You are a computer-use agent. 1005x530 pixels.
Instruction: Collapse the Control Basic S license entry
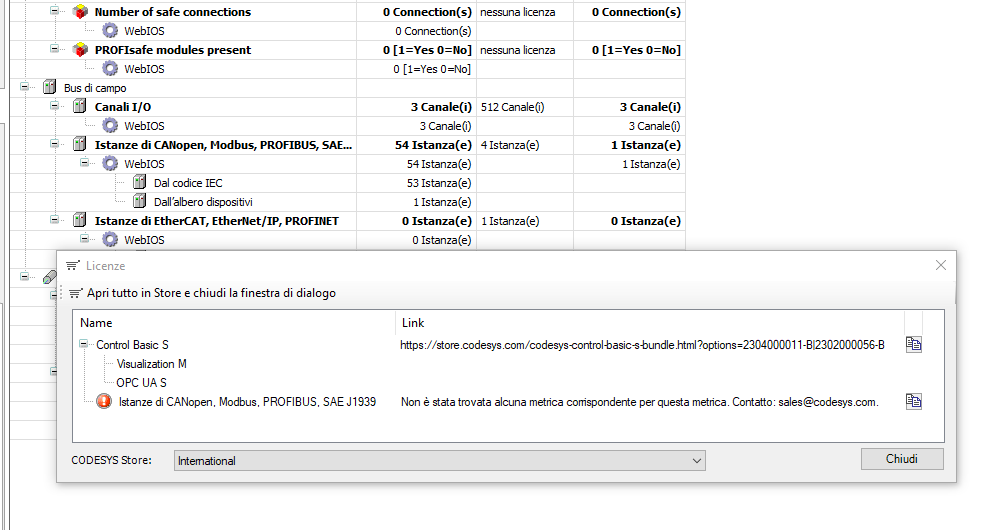[87, 345]
